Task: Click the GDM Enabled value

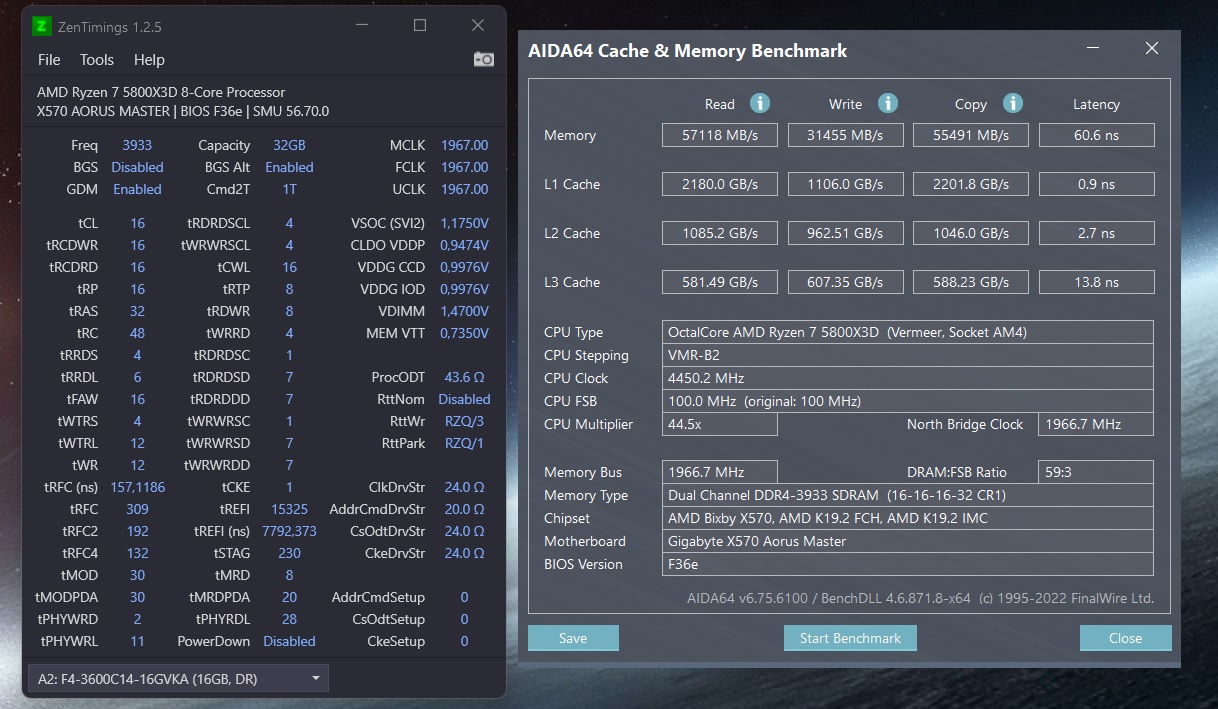Action: [137, 189]
